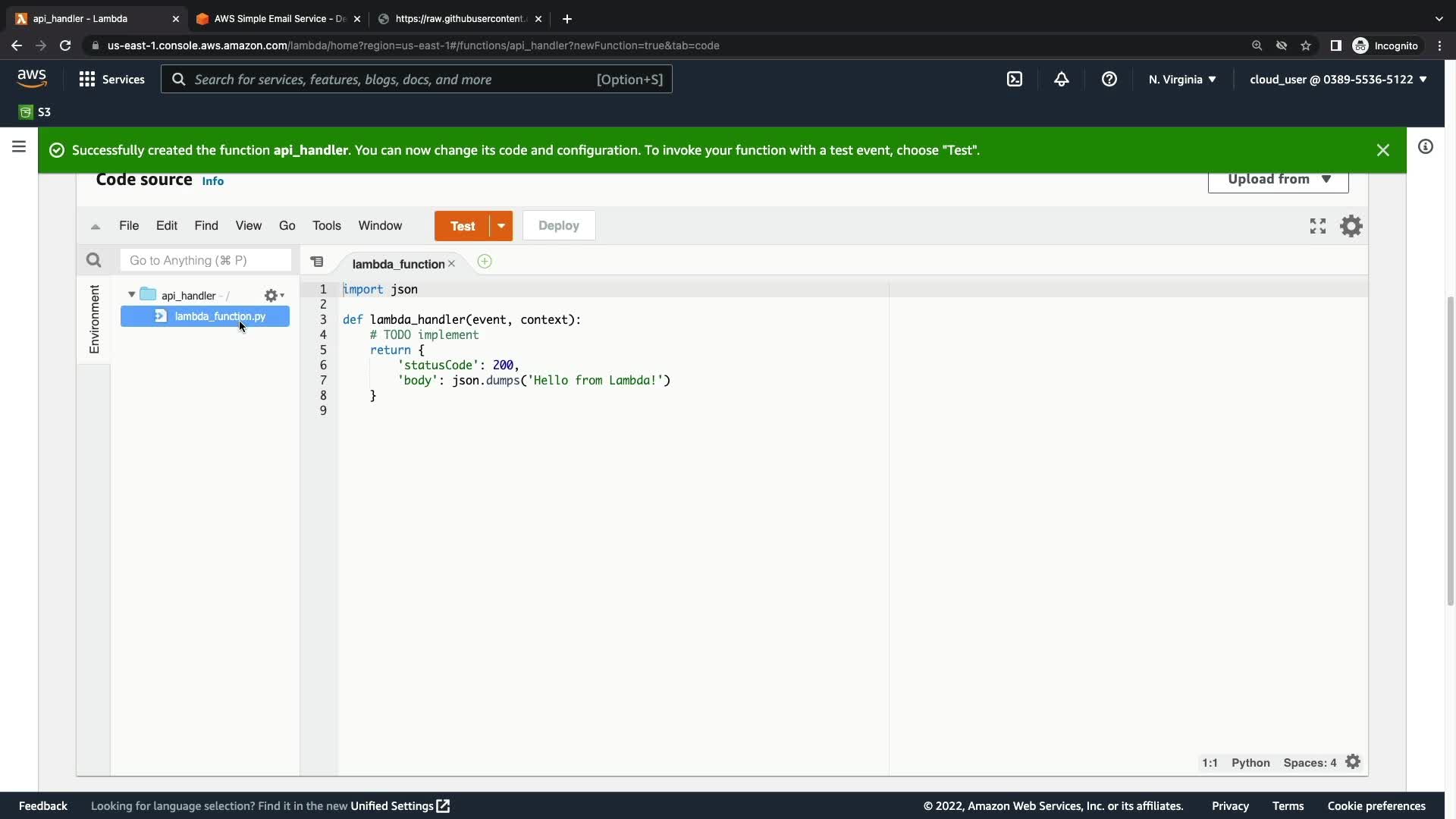Click the search magnifier in Environment panel
The image size is (1456, 819).
(93, 260)
